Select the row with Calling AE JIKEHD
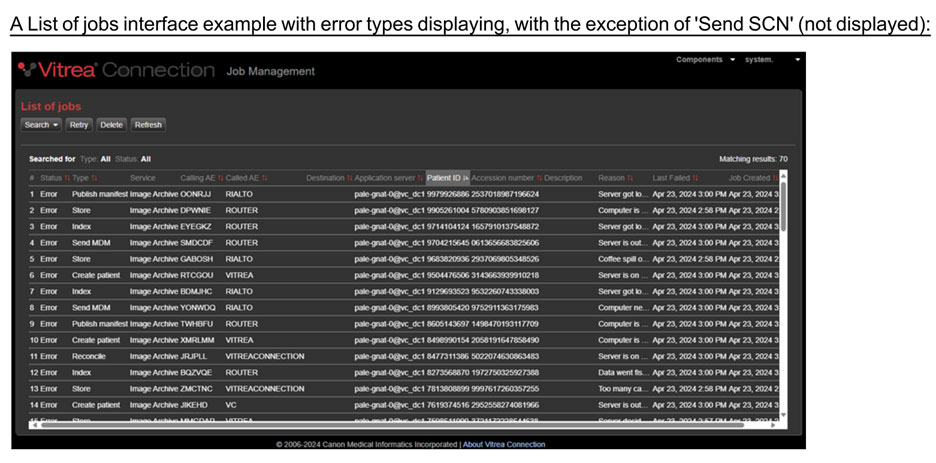 [404, 405]
